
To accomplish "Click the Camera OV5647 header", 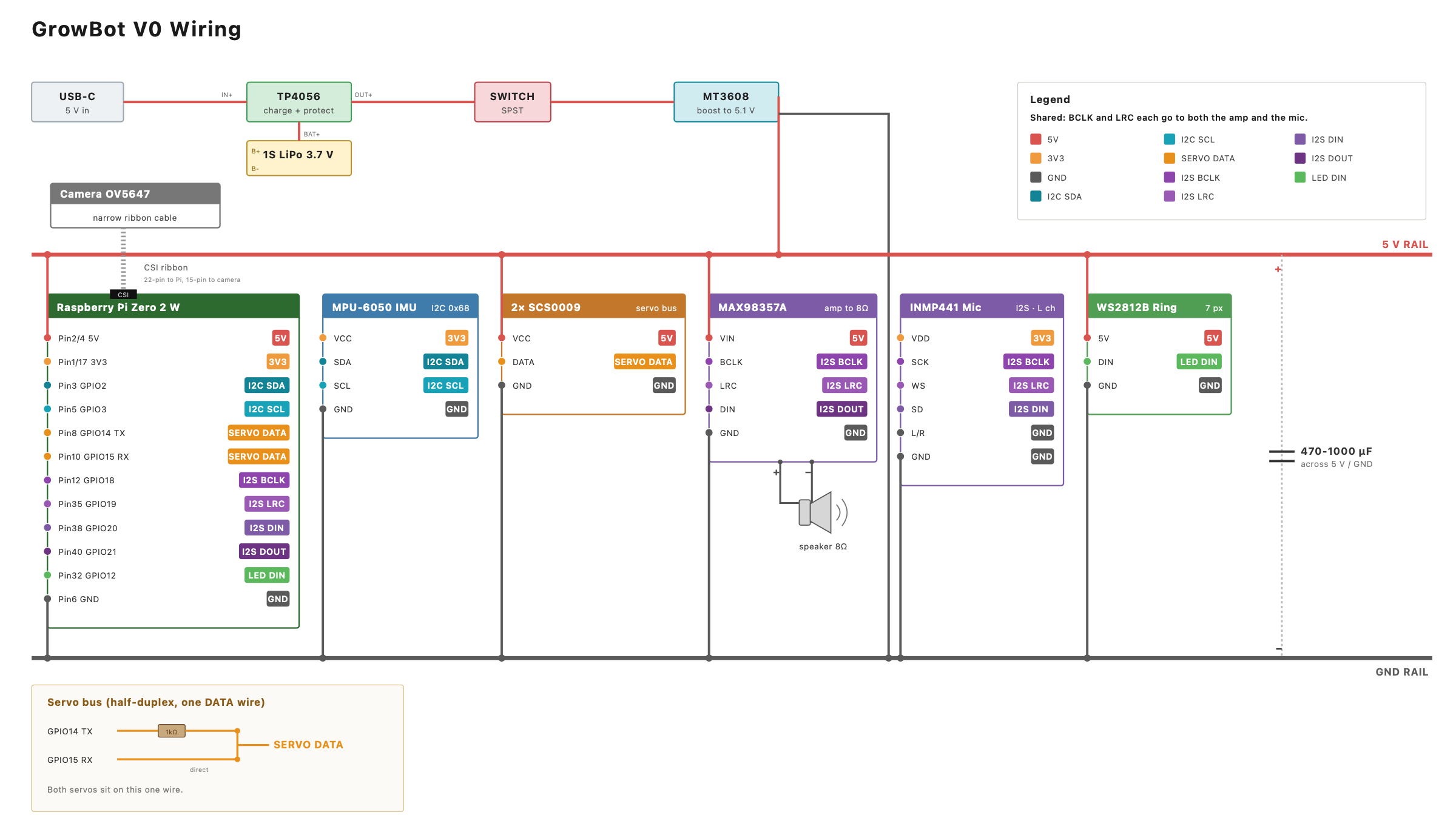I will 135,194.
